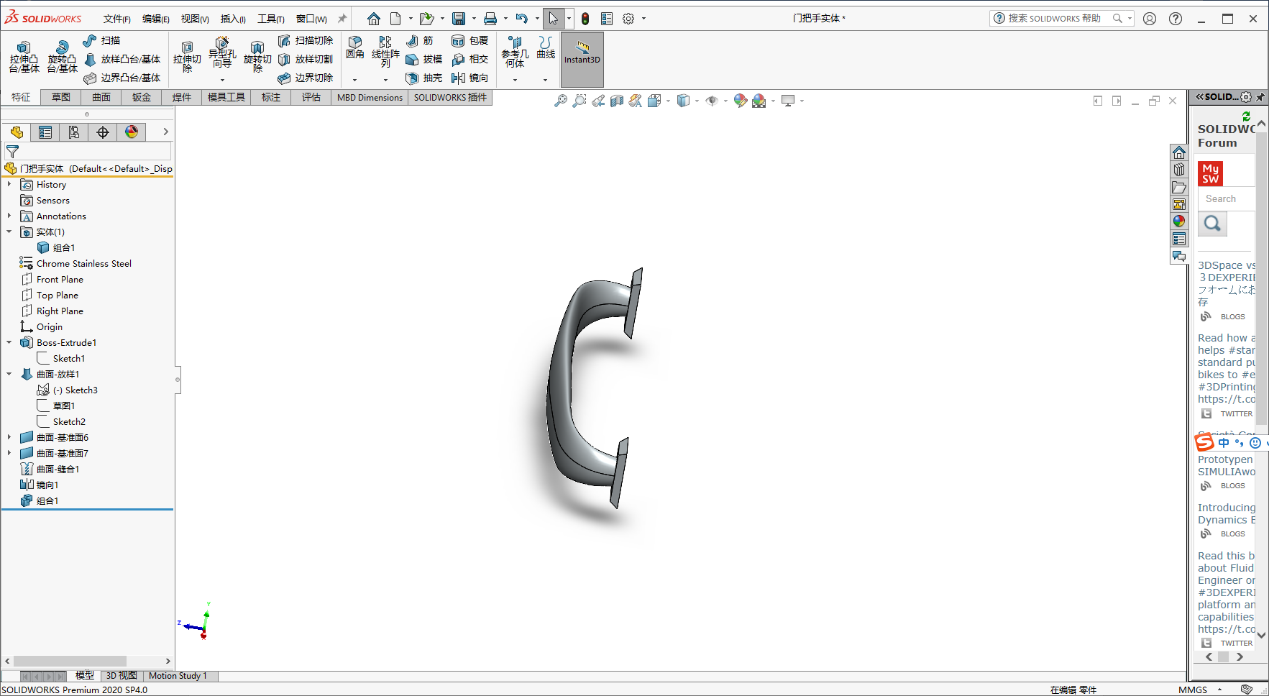This screenshot has height=696, width=1269.
Task: Choose the 镜向 mirror tool in ribbon
Action: click(470, 77)
